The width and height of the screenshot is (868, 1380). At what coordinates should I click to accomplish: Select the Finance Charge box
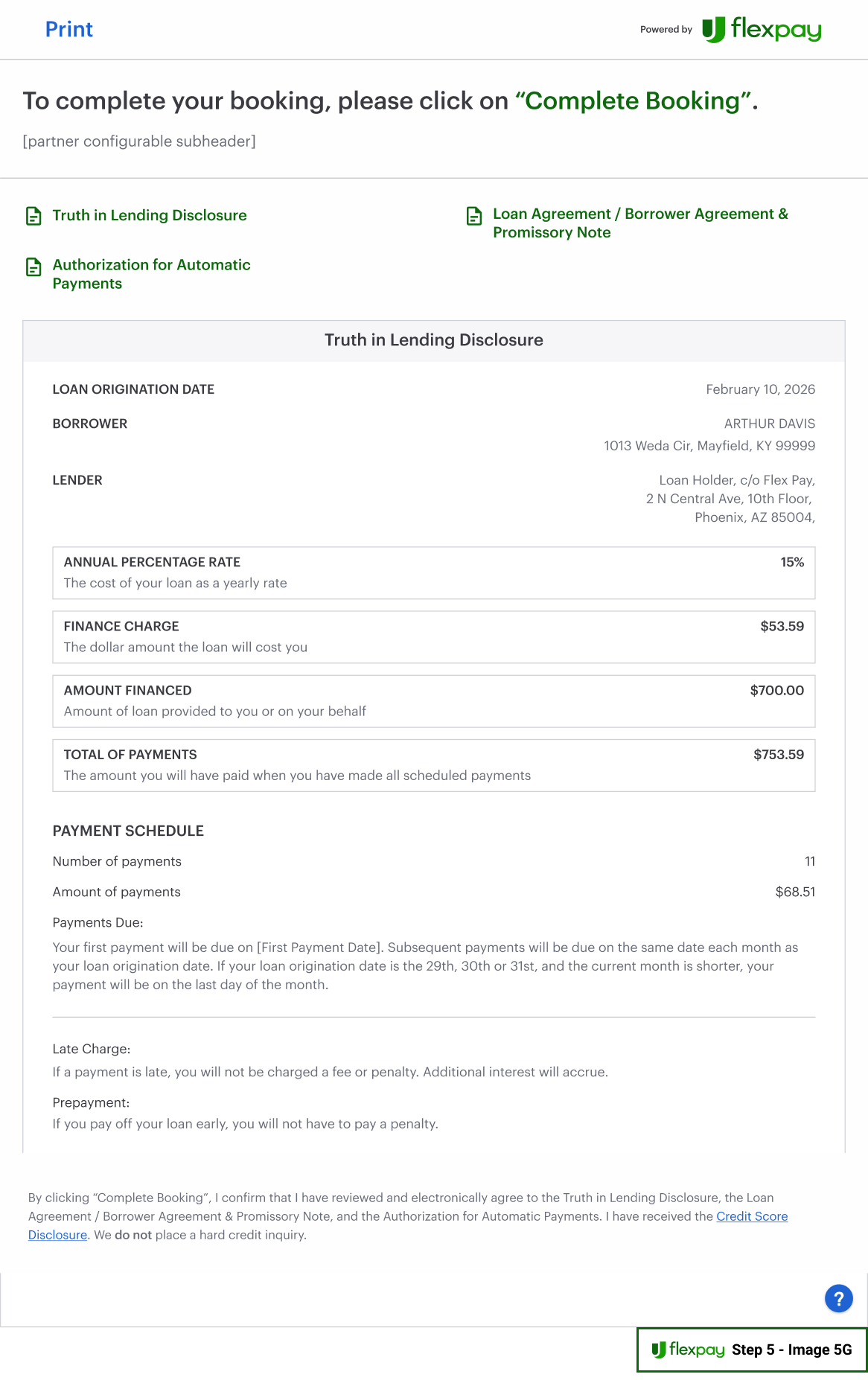coord(434,637)
